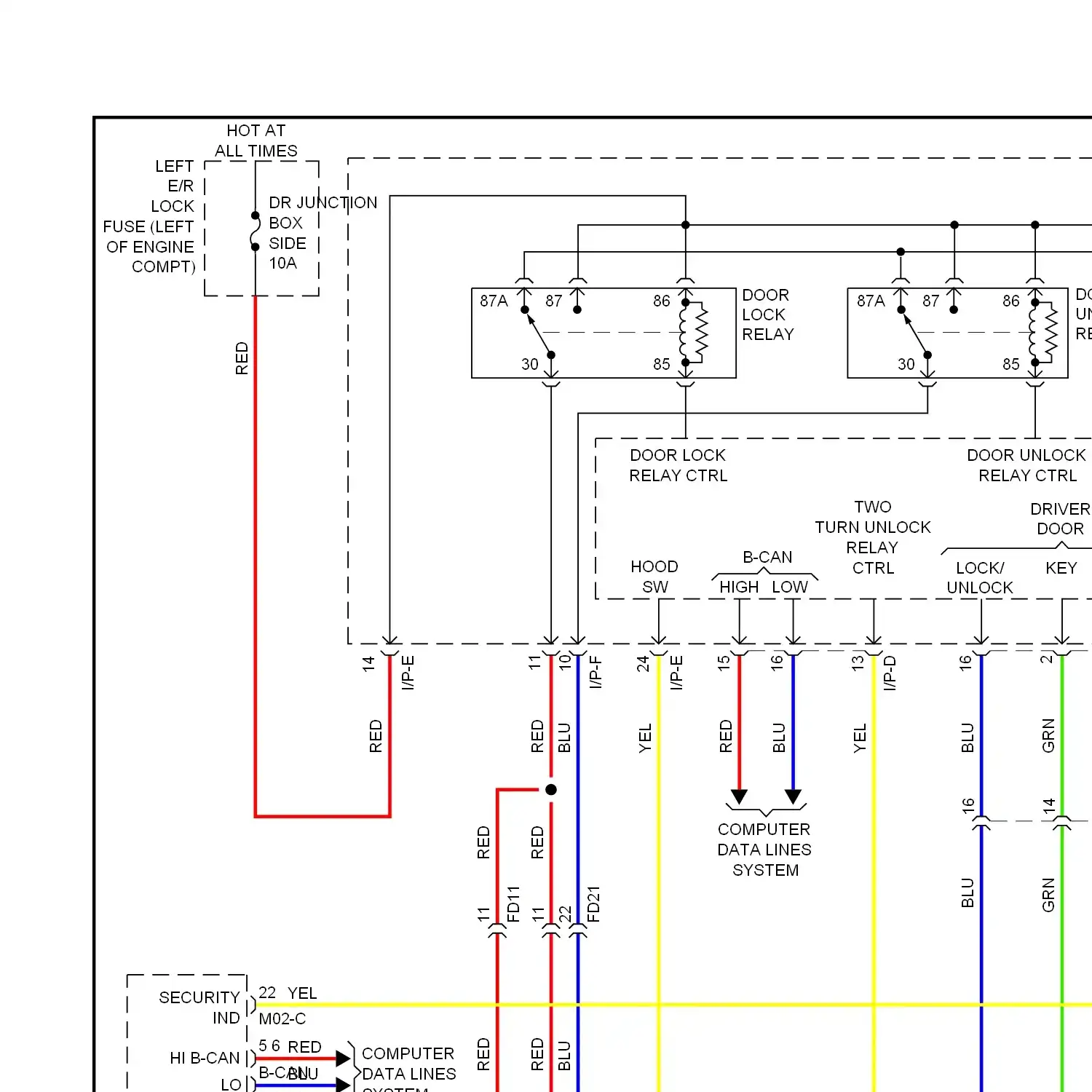
Task: Select the 'FD21' connector label
Action: click(593, 904)
